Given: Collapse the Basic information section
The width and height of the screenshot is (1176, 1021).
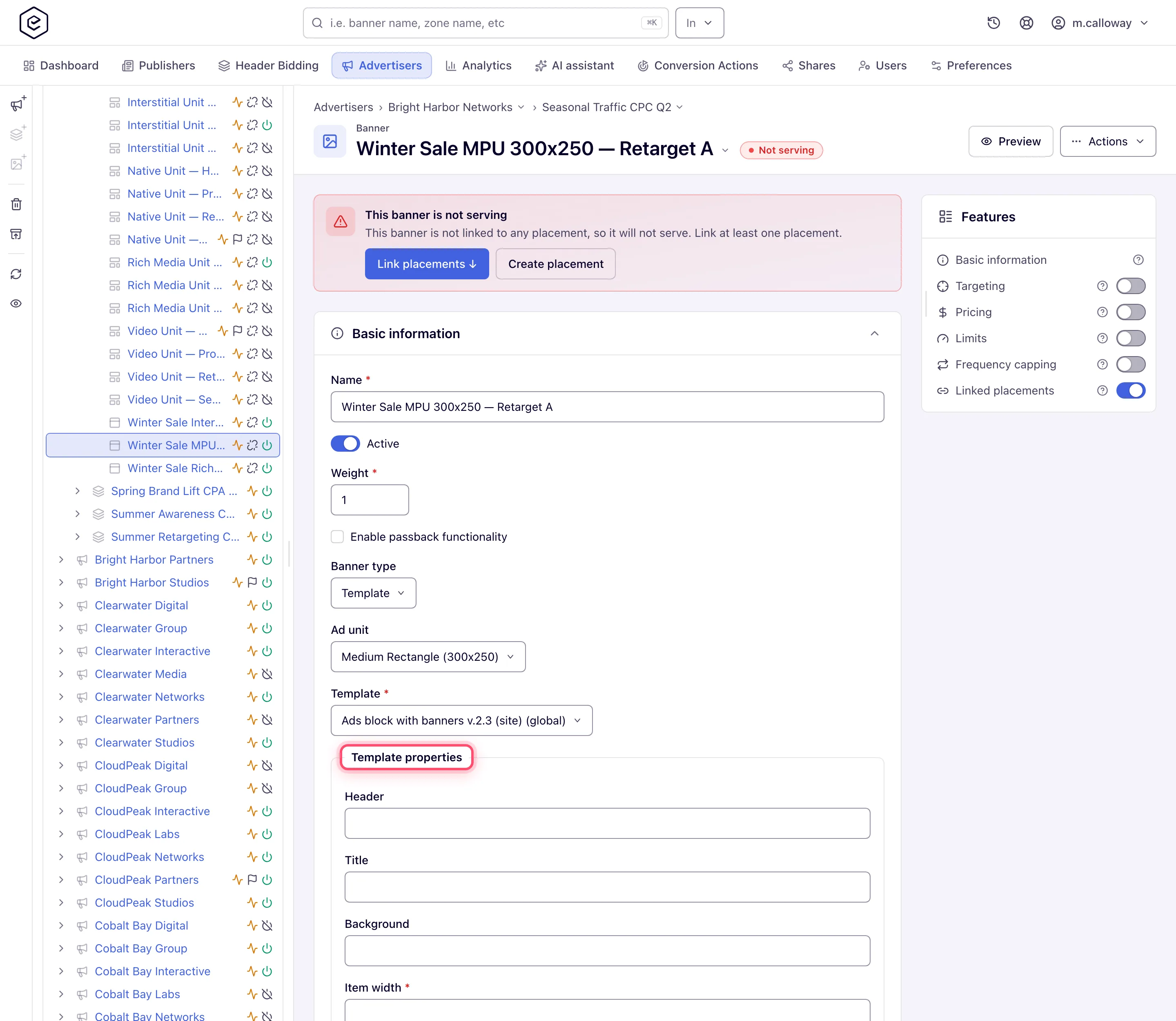Looking at the screenshot, I should (875, 334).
